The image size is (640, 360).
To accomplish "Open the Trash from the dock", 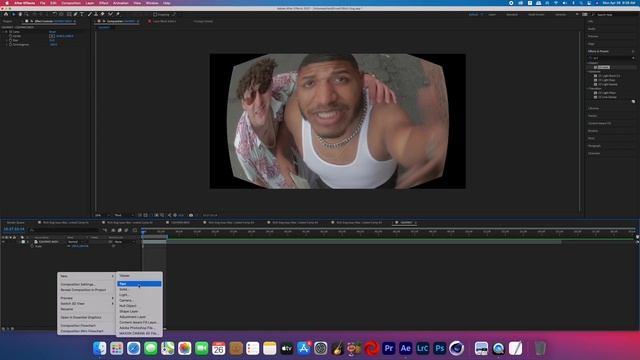I will point(540,348).
